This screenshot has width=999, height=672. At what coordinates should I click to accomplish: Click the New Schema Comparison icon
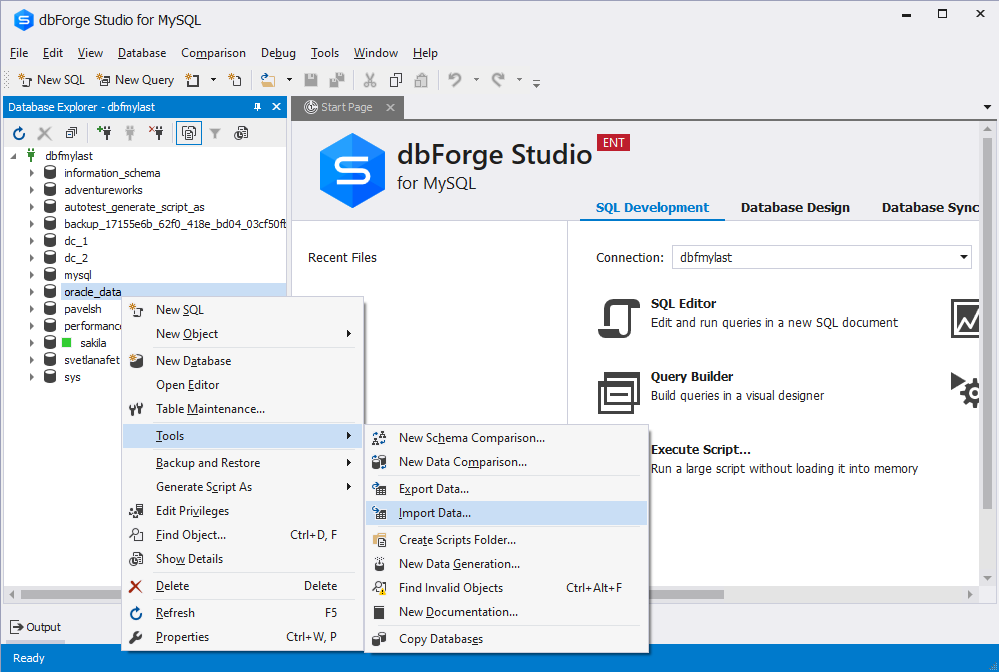click(x=379, y=438)
